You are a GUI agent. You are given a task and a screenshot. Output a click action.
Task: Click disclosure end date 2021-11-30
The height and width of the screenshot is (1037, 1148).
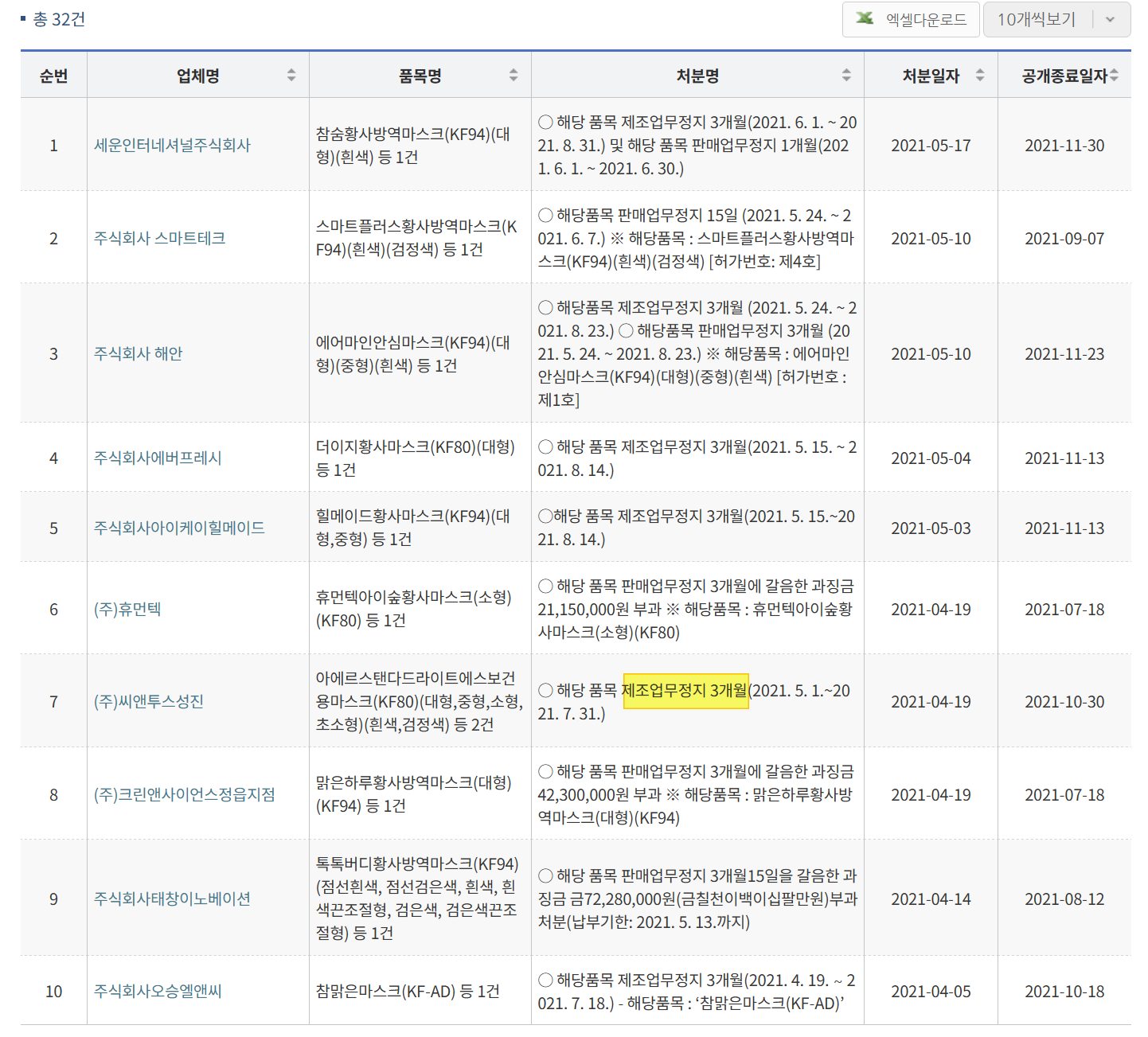tap(1064, 146)
